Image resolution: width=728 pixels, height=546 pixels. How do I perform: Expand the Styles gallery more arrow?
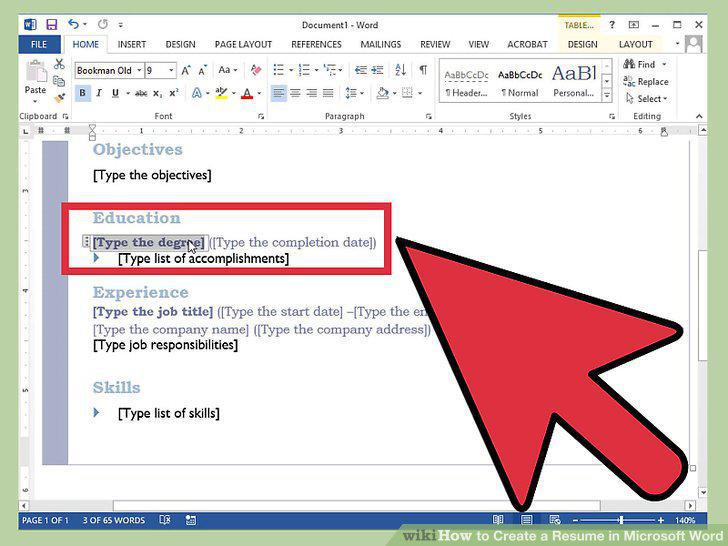point(606,96)
